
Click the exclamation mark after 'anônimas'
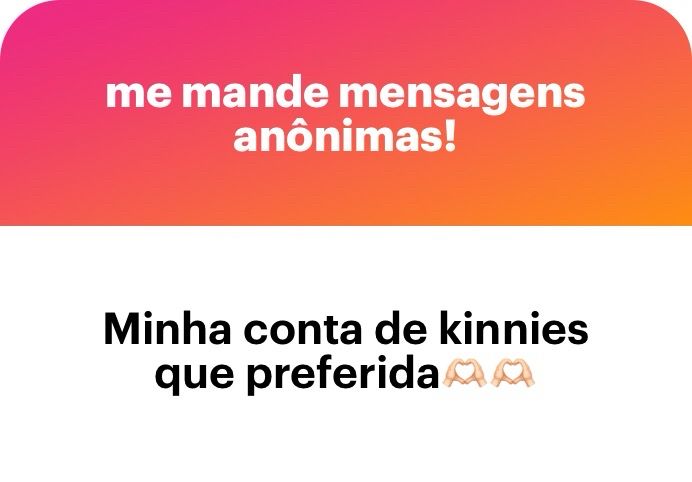(450, 135)
